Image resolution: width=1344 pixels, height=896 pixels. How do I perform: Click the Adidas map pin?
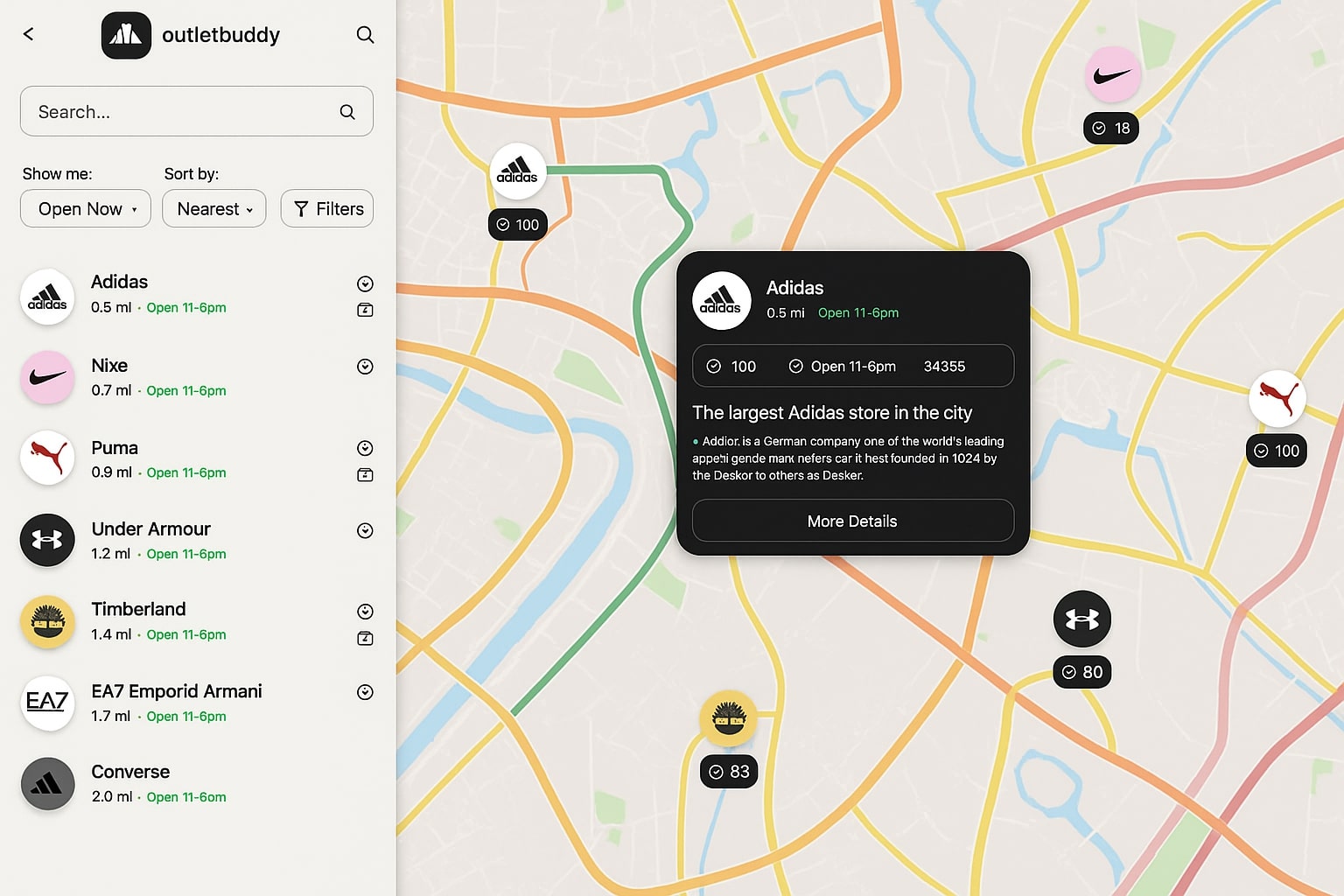coord(518,171)
